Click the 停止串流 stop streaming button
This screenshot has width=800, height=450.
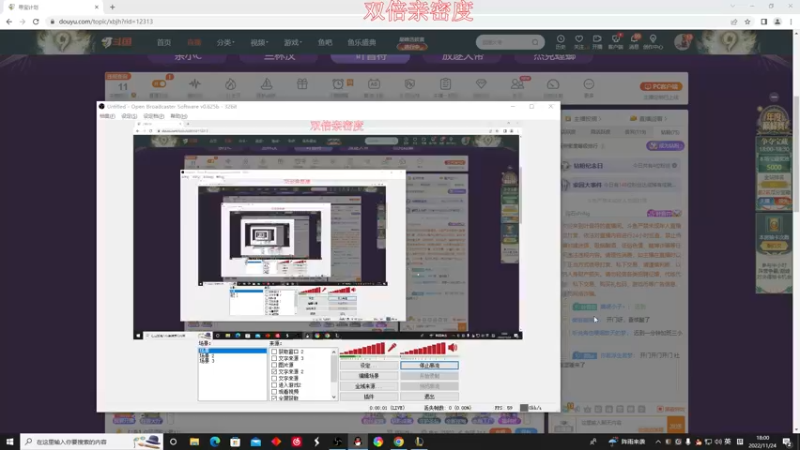429,365
